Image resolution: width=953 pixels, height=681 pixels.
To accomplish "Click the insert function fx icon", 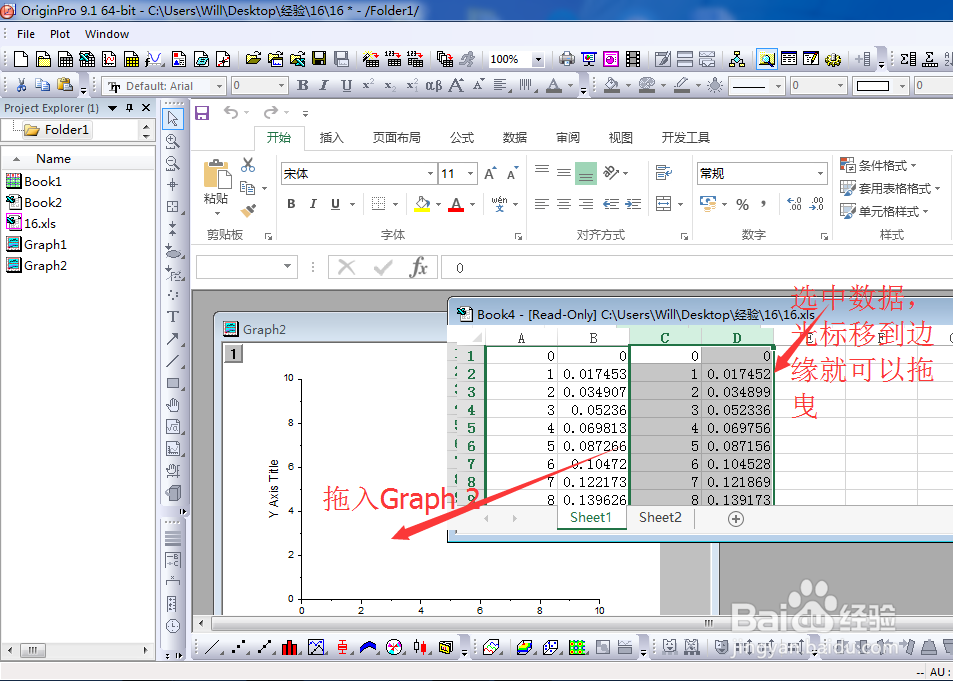I will click(419, 267).
